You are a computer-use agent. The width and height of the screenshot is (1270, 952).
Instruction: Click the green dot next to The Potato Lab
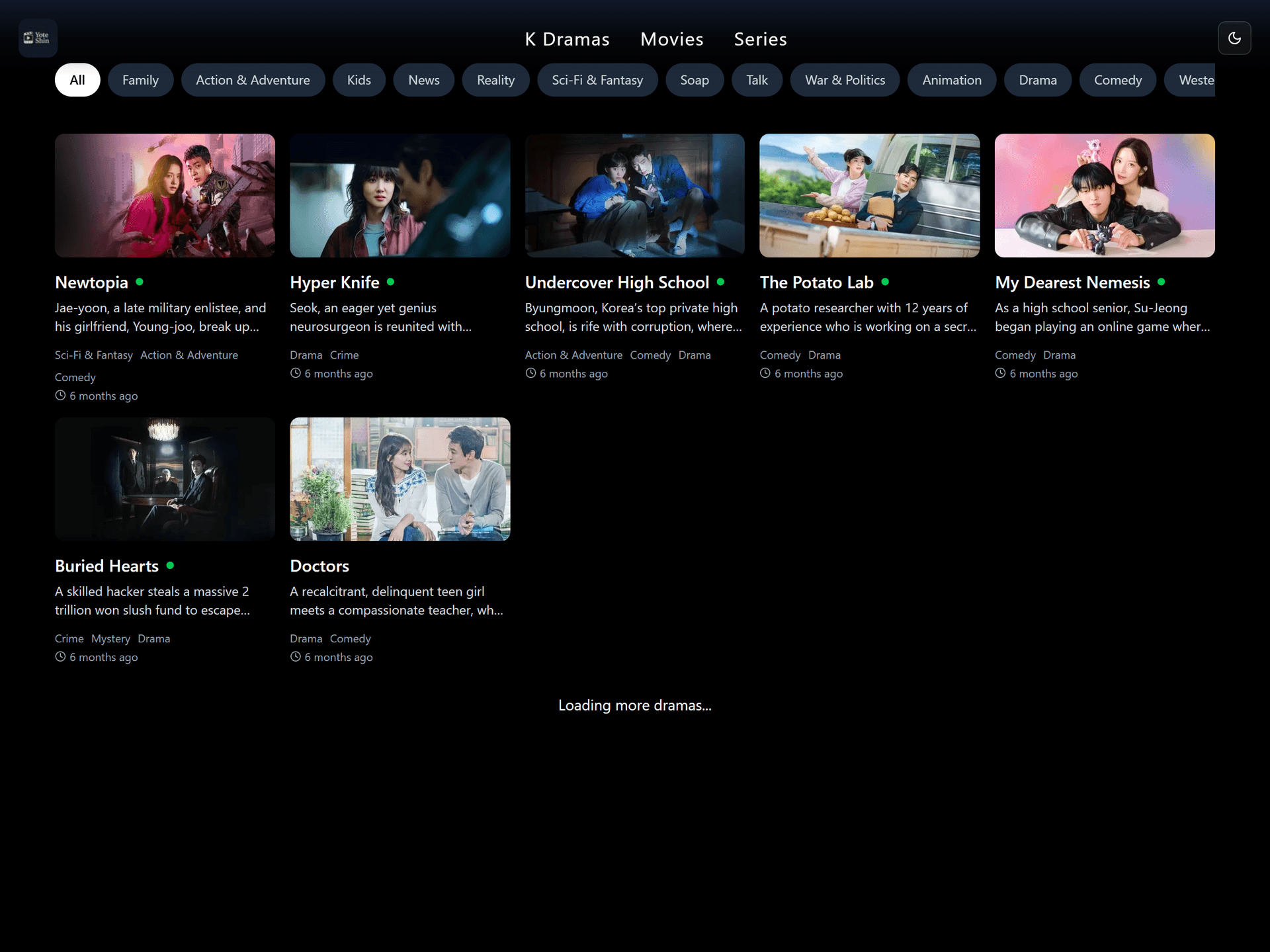click(x=885, y=282)
